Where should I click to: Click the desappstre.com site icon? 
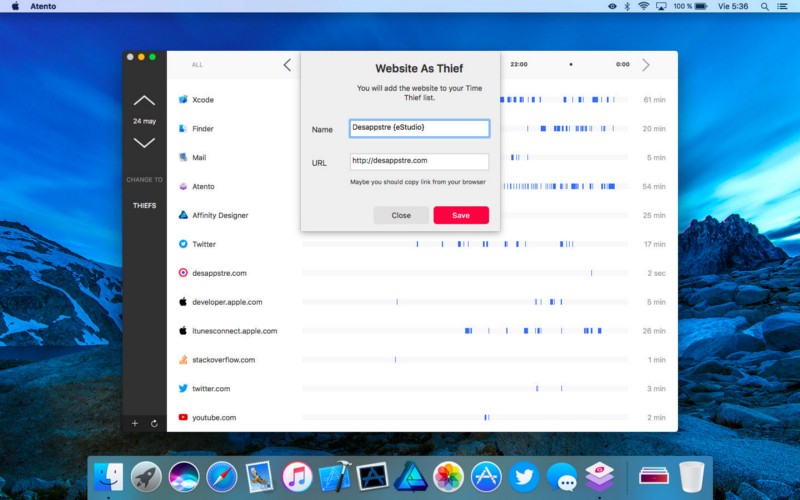click(183, 273)
